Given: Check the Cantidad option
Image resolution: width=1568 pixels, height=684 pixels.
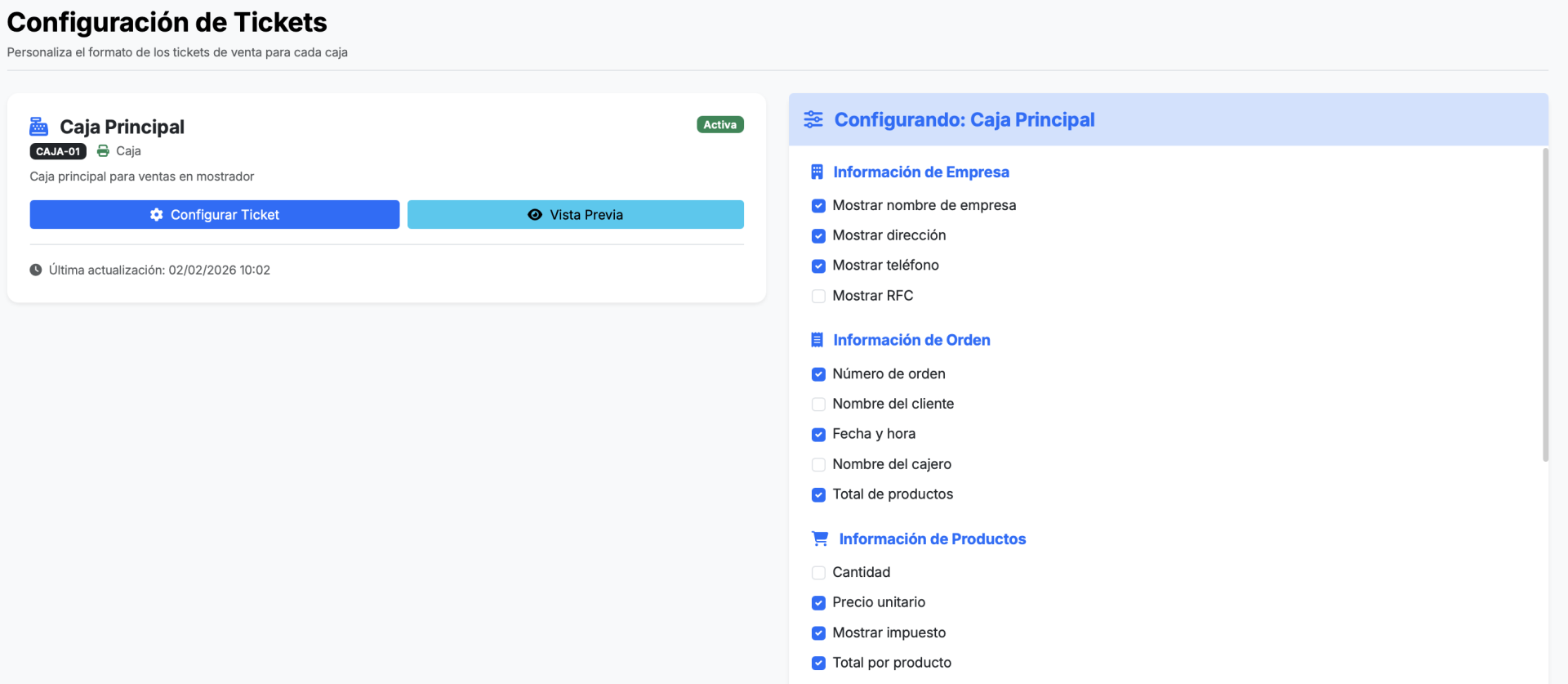Looking at the screenshot, I should [818, 573].
